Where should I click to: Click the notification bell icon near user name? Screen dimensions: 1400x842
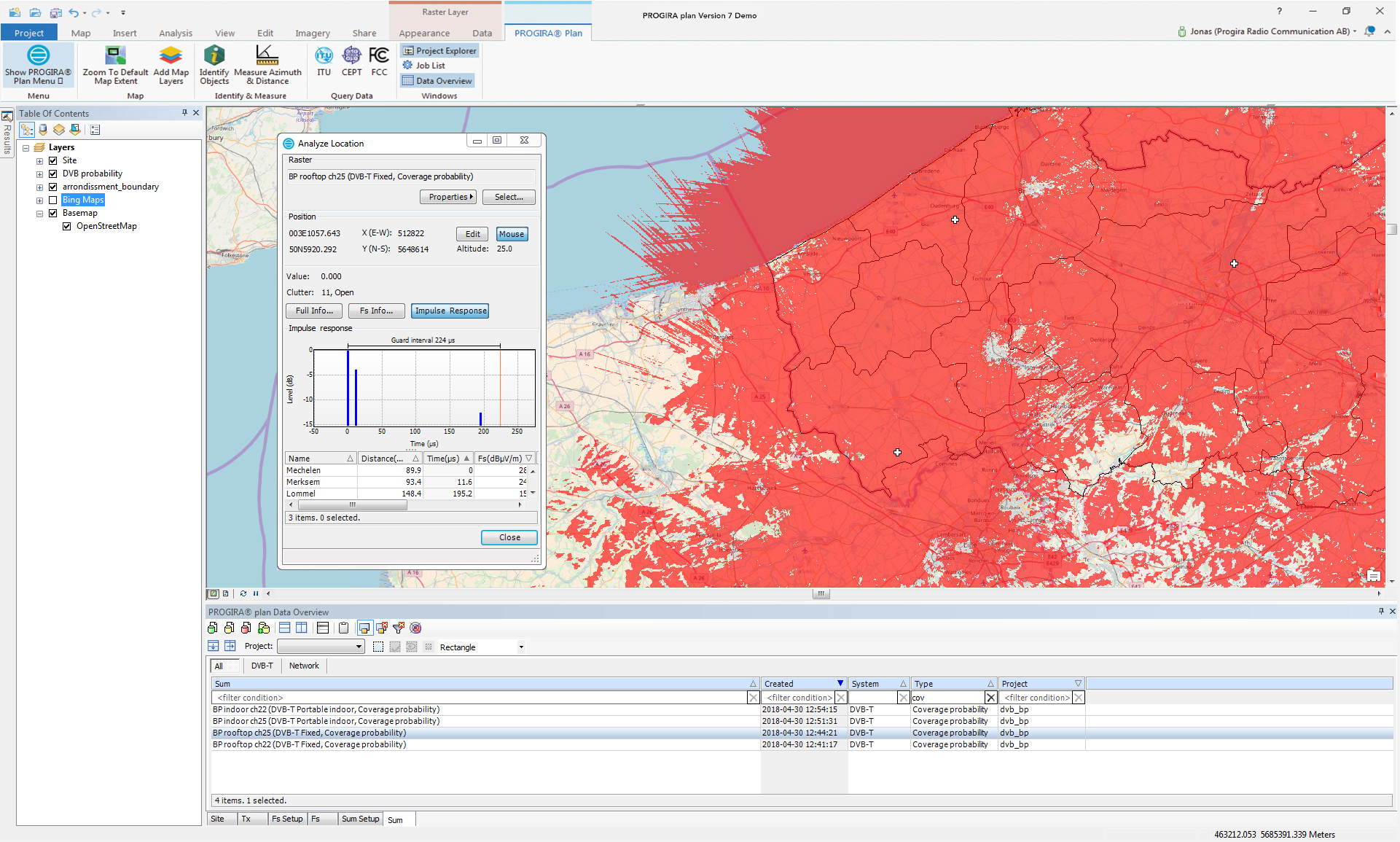[x=1370, y=31]
